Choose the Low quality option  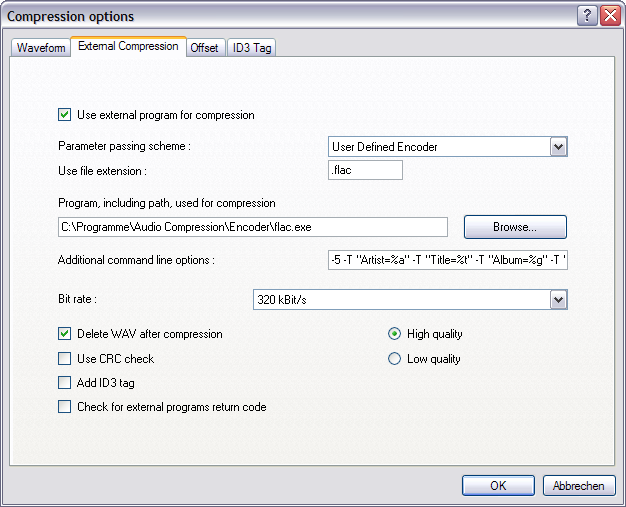point(394,358)
